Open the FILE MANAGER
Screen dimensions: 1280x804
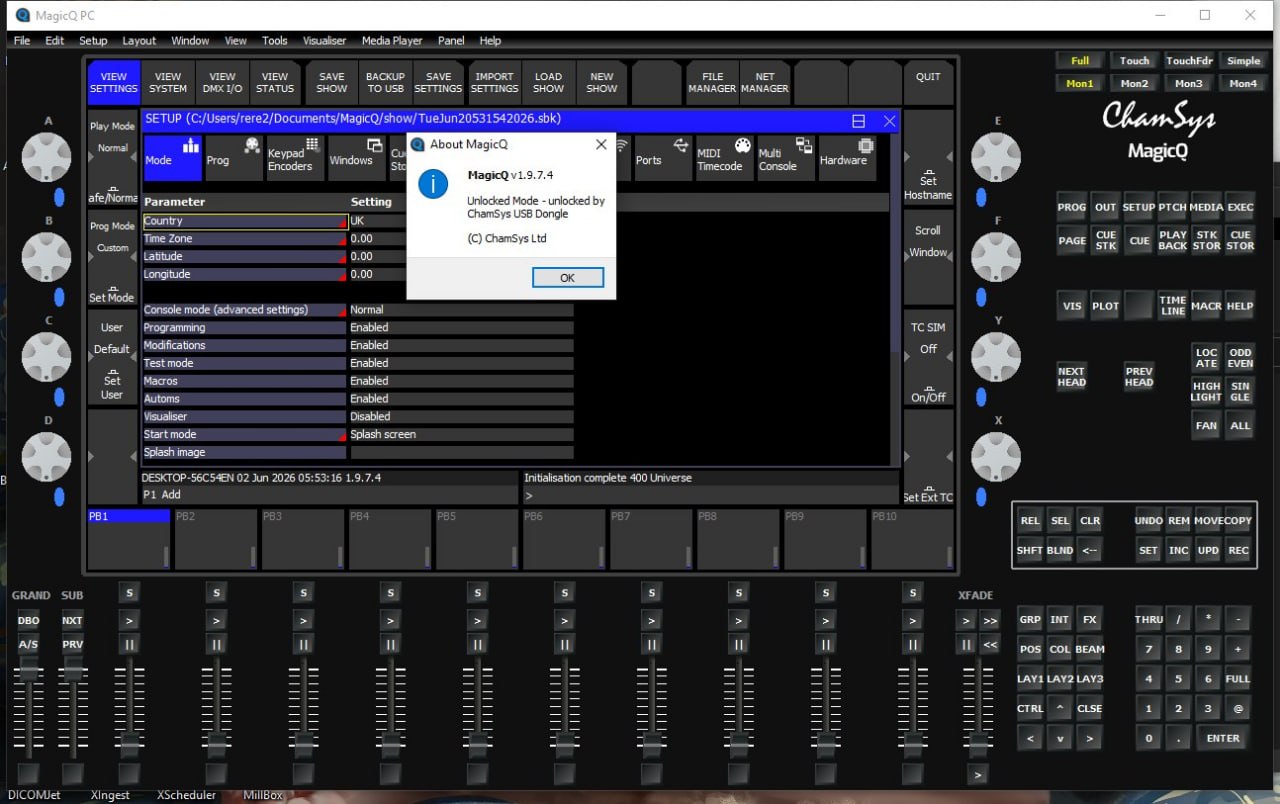(712, 83)
